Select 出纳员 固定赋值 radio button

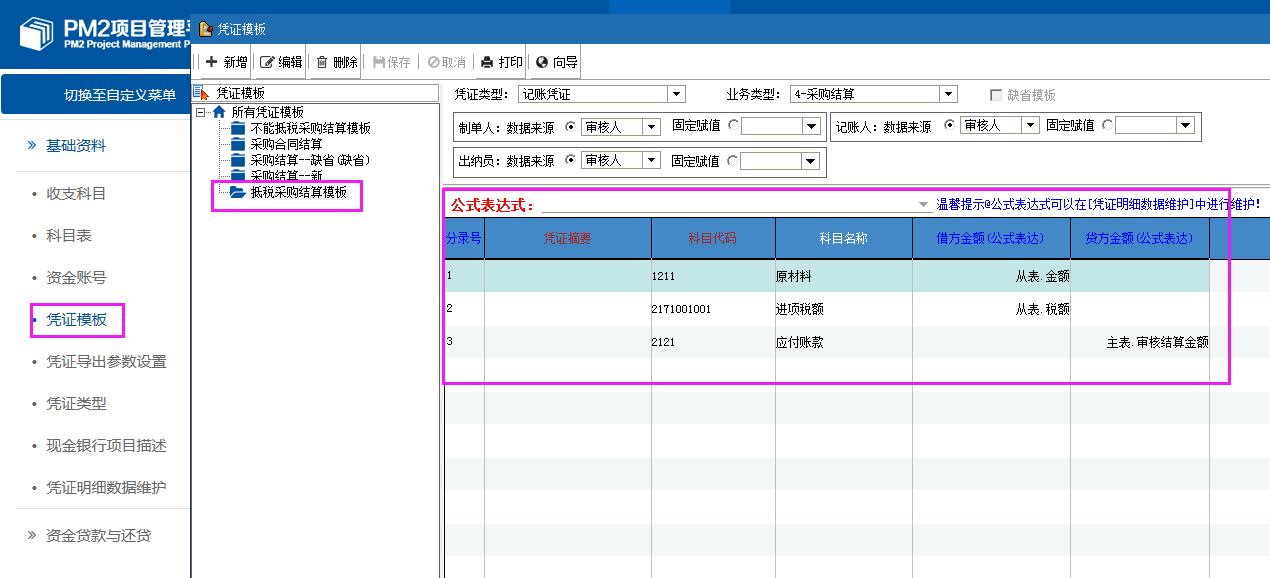coord(733,160)
